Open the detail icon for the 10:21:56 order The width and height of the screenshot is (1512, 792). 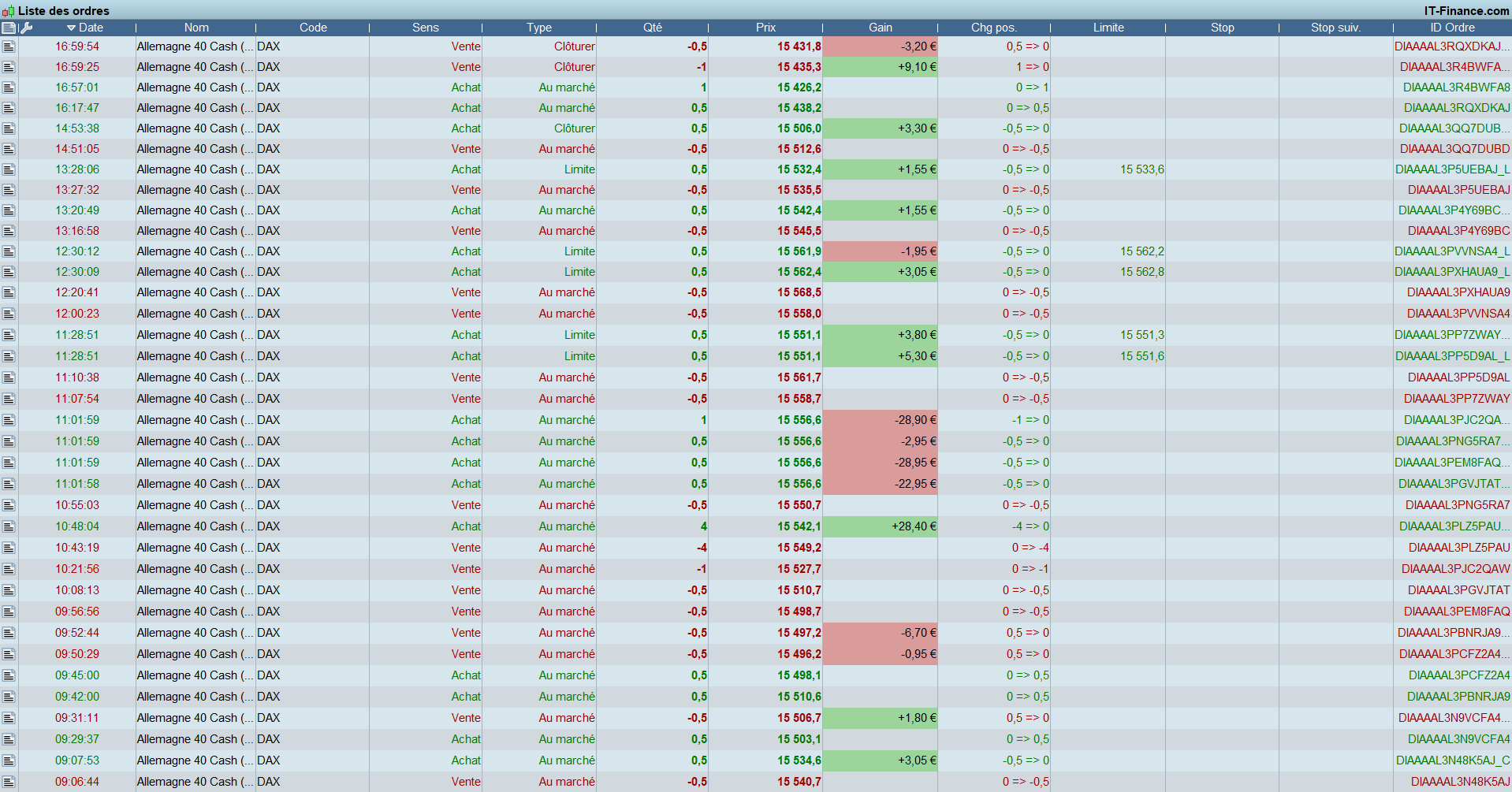click(9, 569)
